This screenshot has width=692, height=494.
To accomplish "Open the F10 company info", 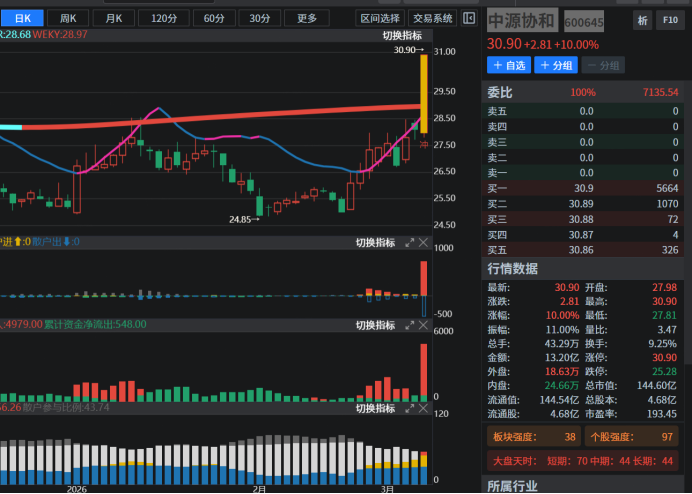I will point(669,20).
